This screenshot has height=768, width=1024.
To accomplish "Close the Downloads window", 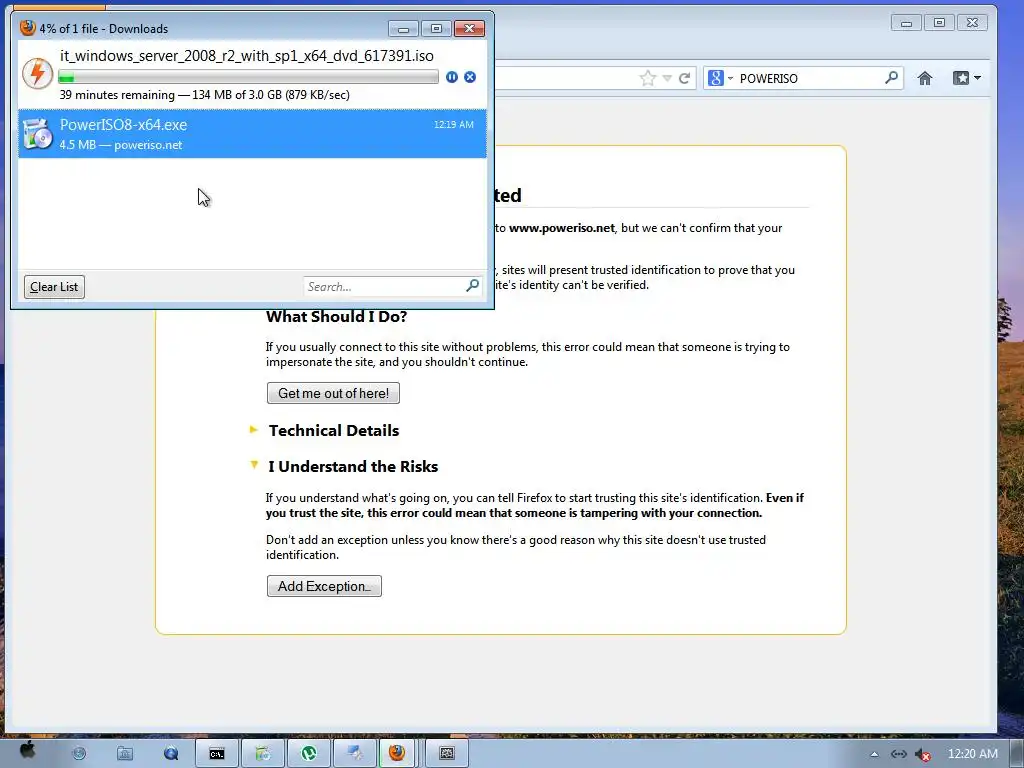I will (x=469, y=29).
